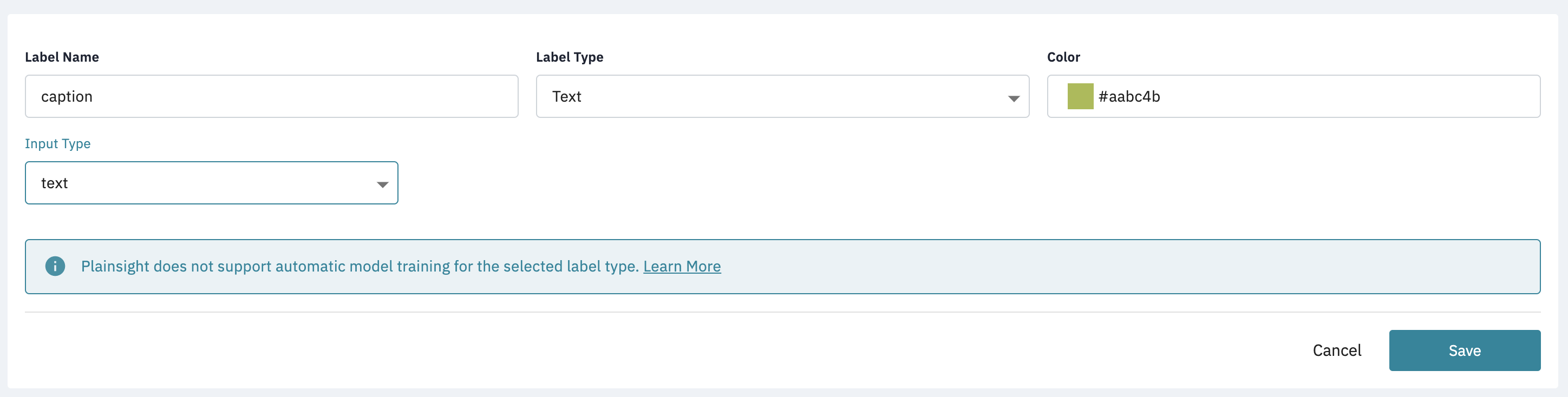Save the label settings
Viewport: 1568px width, 397px height.
point(1465,350)
